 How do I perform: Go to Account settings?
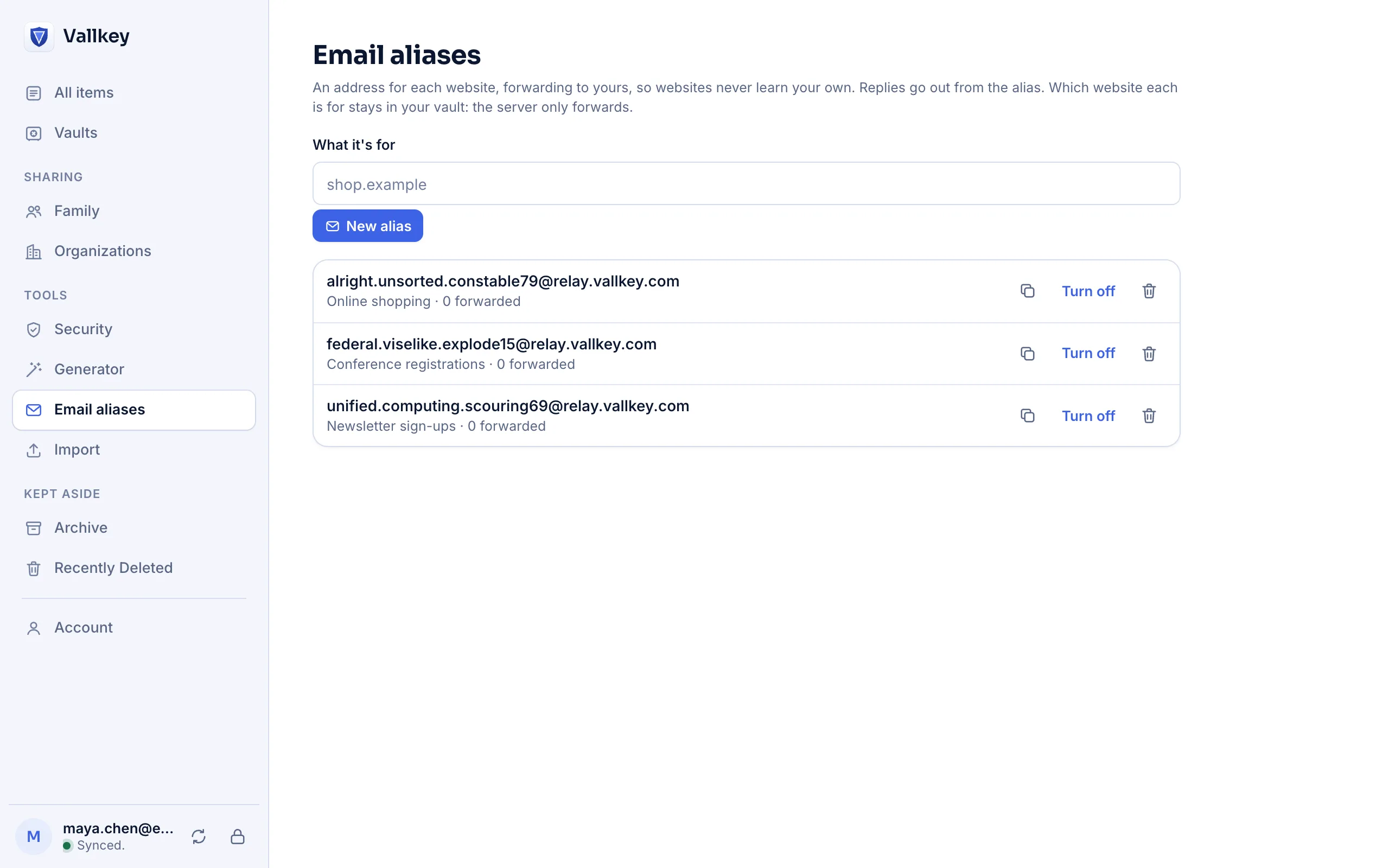(x=133, y=628)
